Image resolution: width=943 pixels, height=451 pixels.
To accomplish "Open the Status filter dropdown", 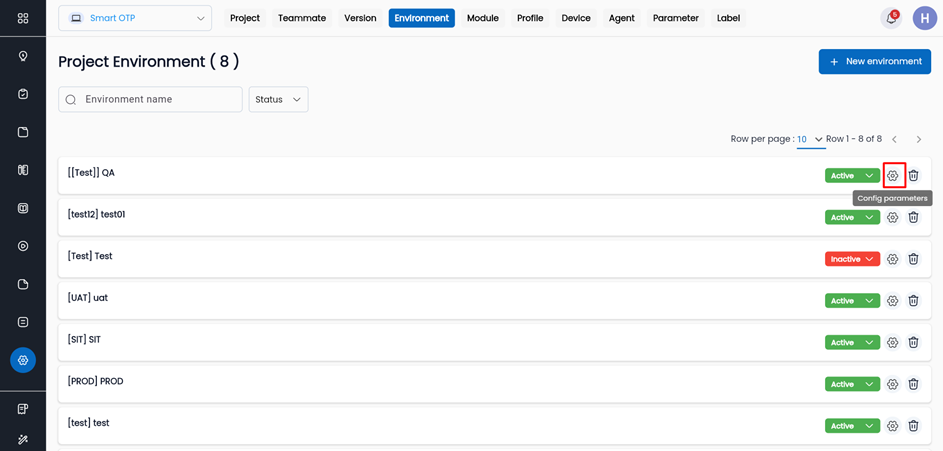I will click(278, 99).
